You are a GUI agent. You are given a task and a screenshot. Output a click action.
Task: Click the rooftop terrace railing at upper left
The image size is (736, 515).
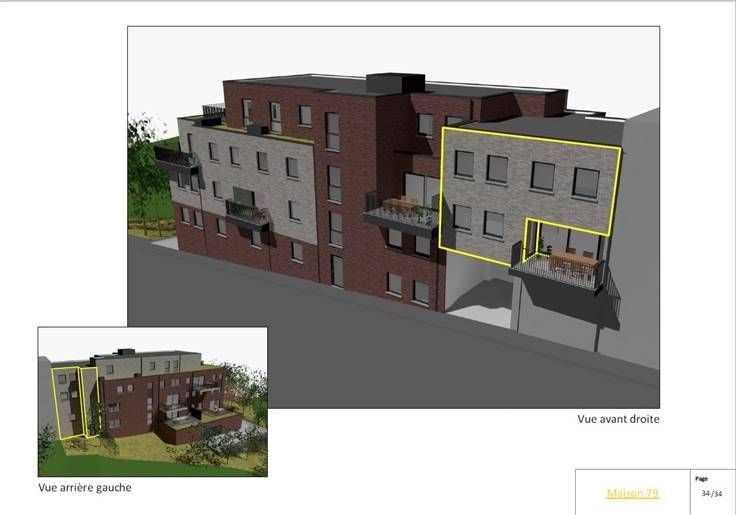pyautogui.click(x=213, y=111)
